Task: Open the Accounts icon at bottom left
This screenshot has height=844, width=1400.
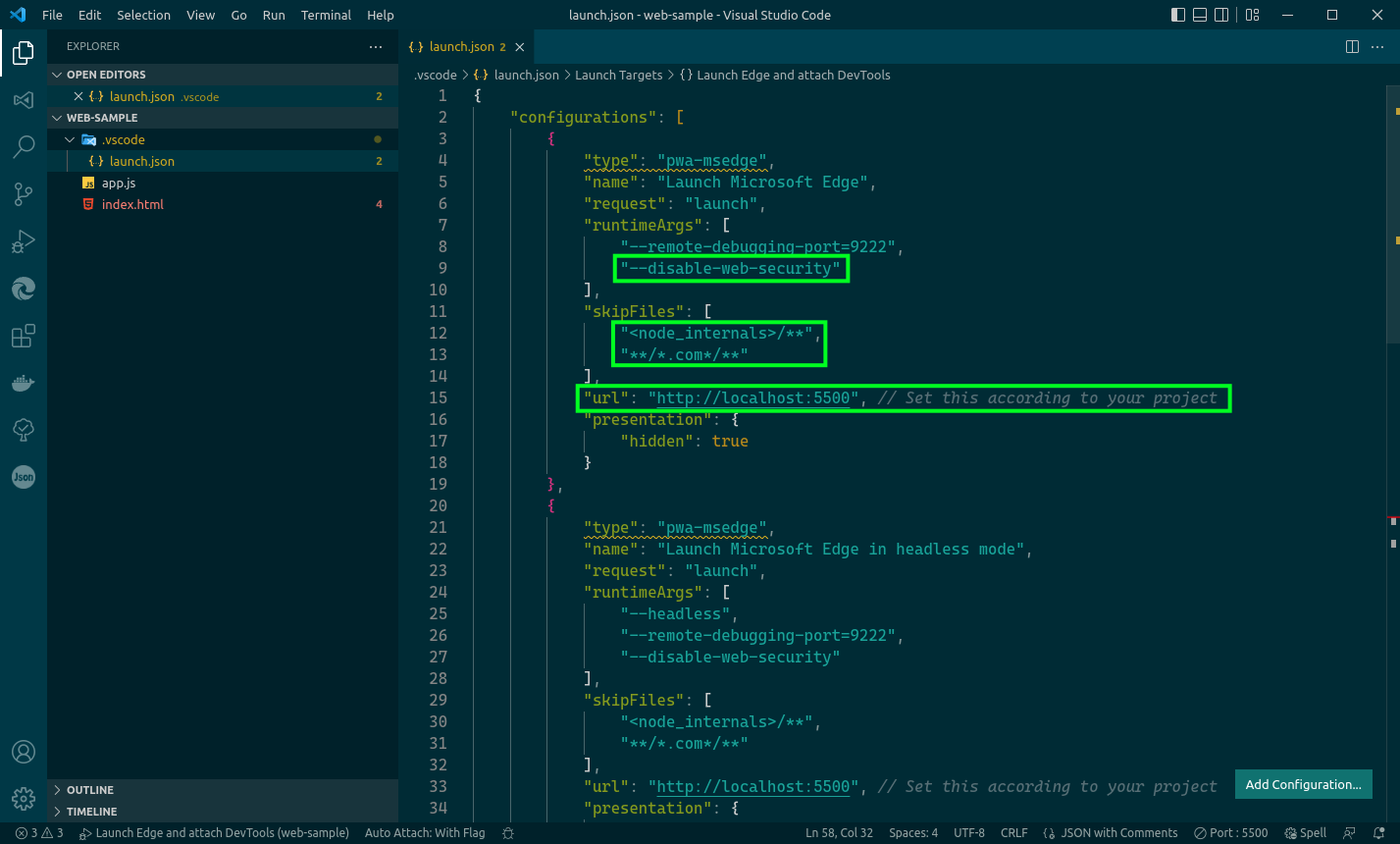Action: pos(23,751)
